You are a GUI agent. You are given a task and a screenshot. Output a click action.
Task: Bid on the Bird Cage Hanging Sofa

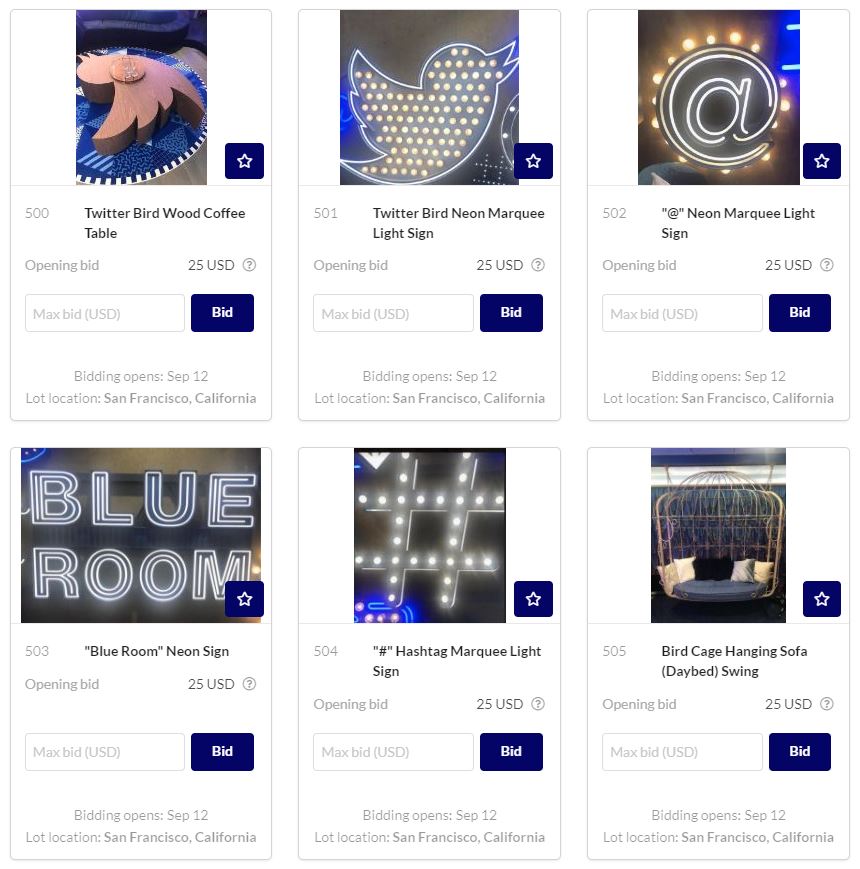point(800,752)
